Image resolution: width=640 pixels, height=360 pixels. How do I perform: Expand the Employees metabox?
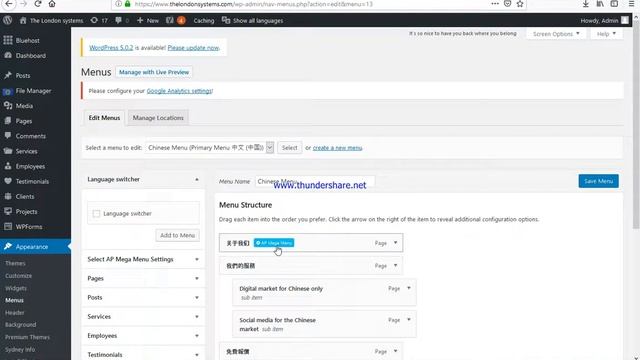coord(197,336)
